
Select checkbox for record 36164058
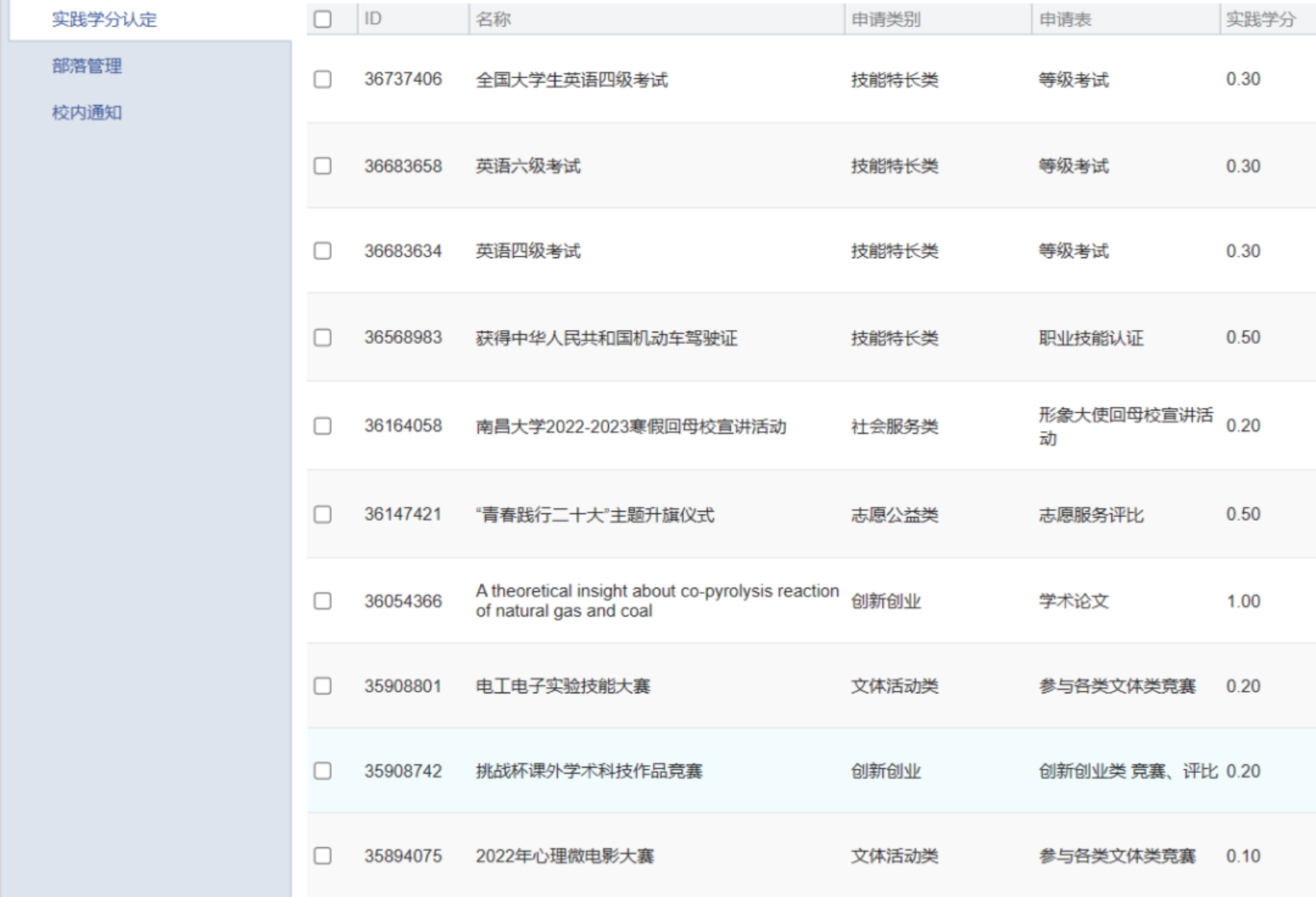point(322,426)
